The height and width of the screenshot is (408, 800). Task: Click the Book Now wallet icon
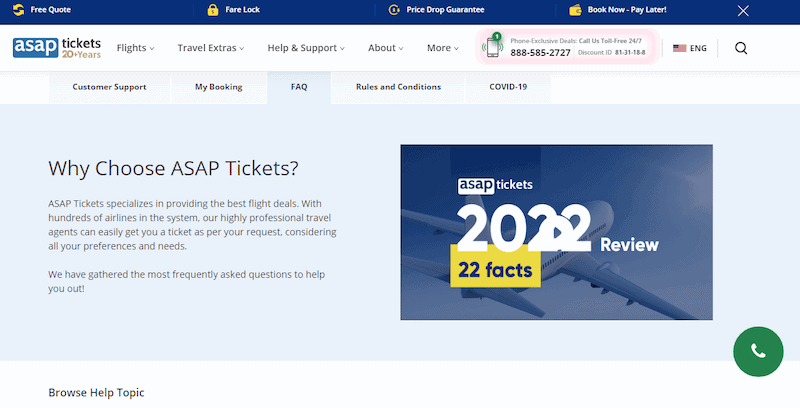576,10
